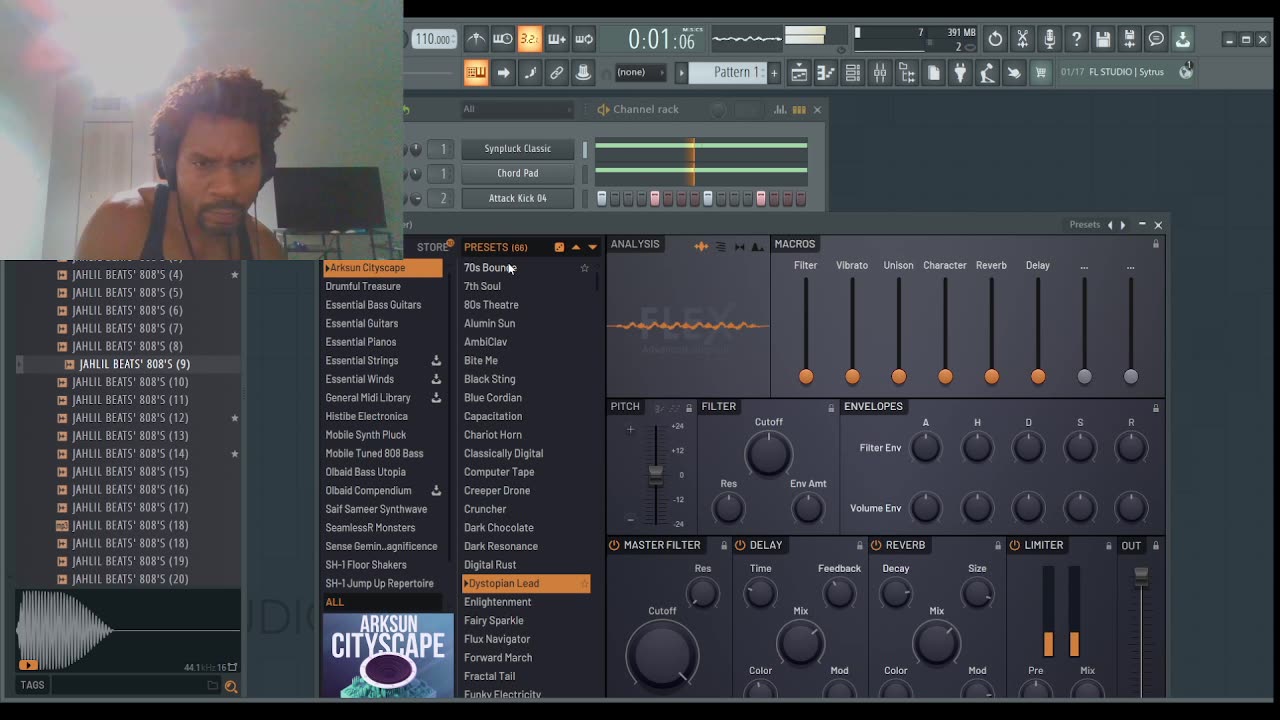Screen dimensions: 1280x720
Task: Open the help question mark icon
Action: (1076, 39)
